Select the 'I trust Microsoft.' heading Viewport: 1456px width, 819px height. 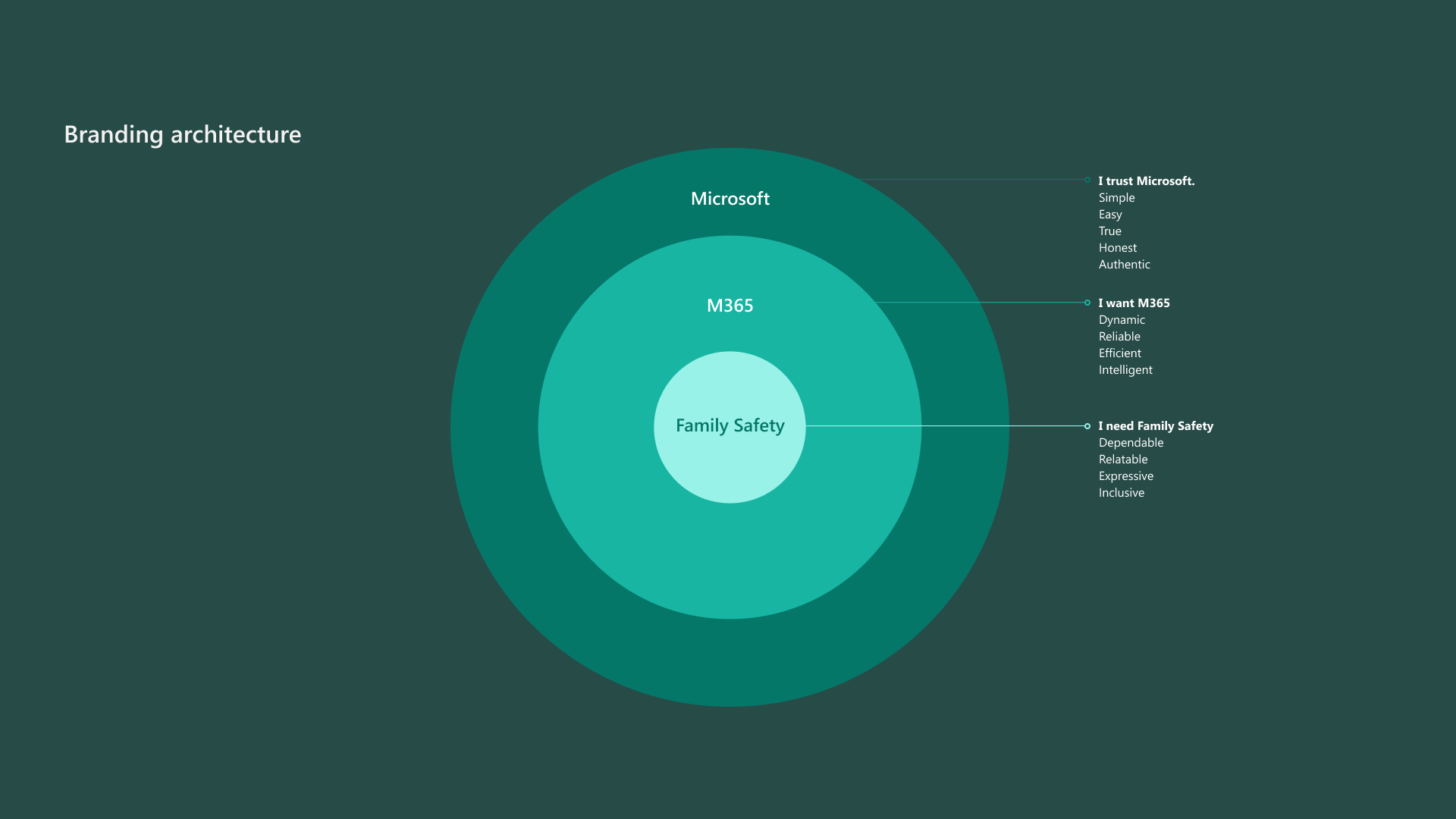point(1147,180)
